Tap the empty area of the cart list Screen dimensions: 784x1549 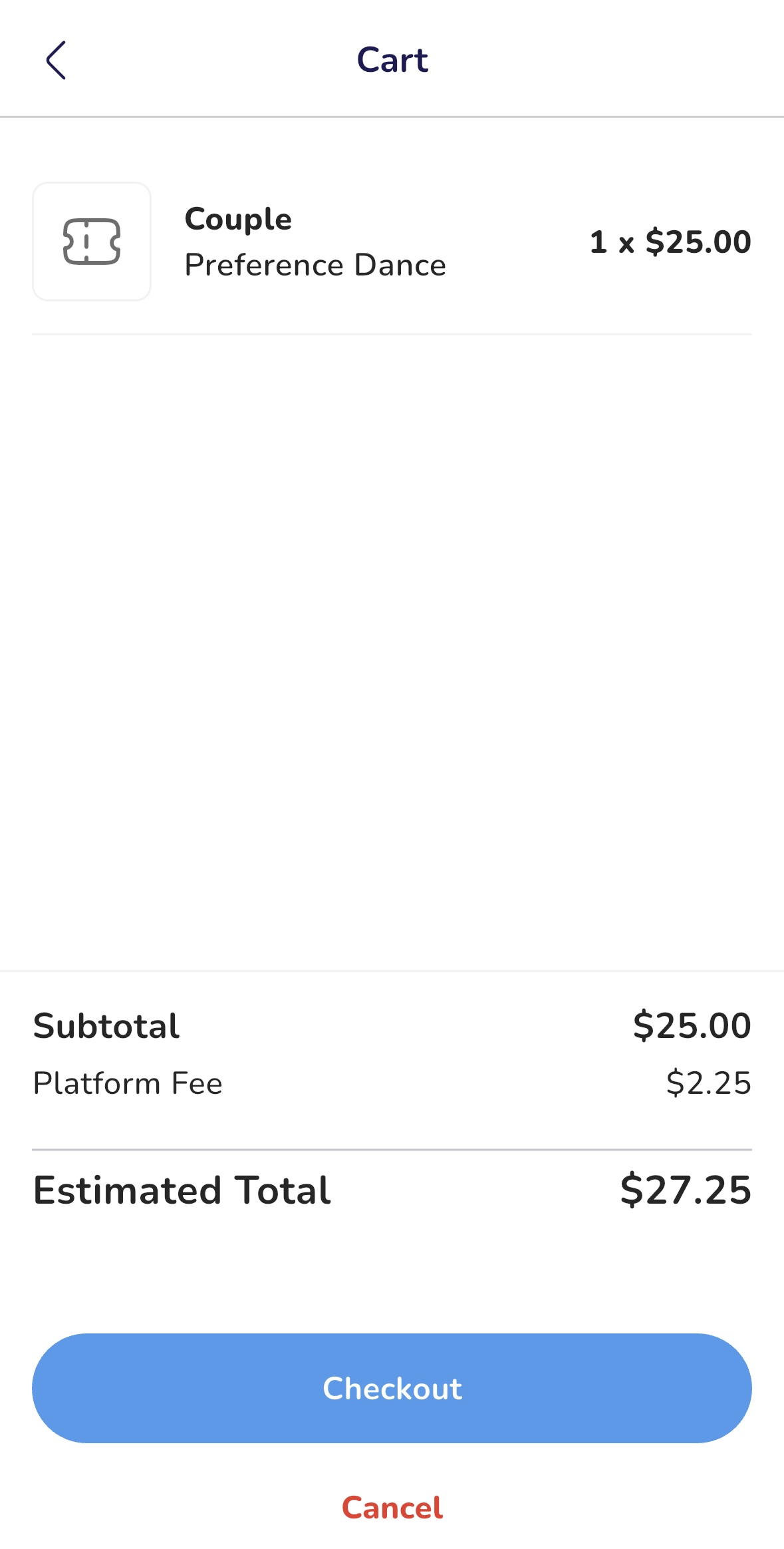coord(392,652)
